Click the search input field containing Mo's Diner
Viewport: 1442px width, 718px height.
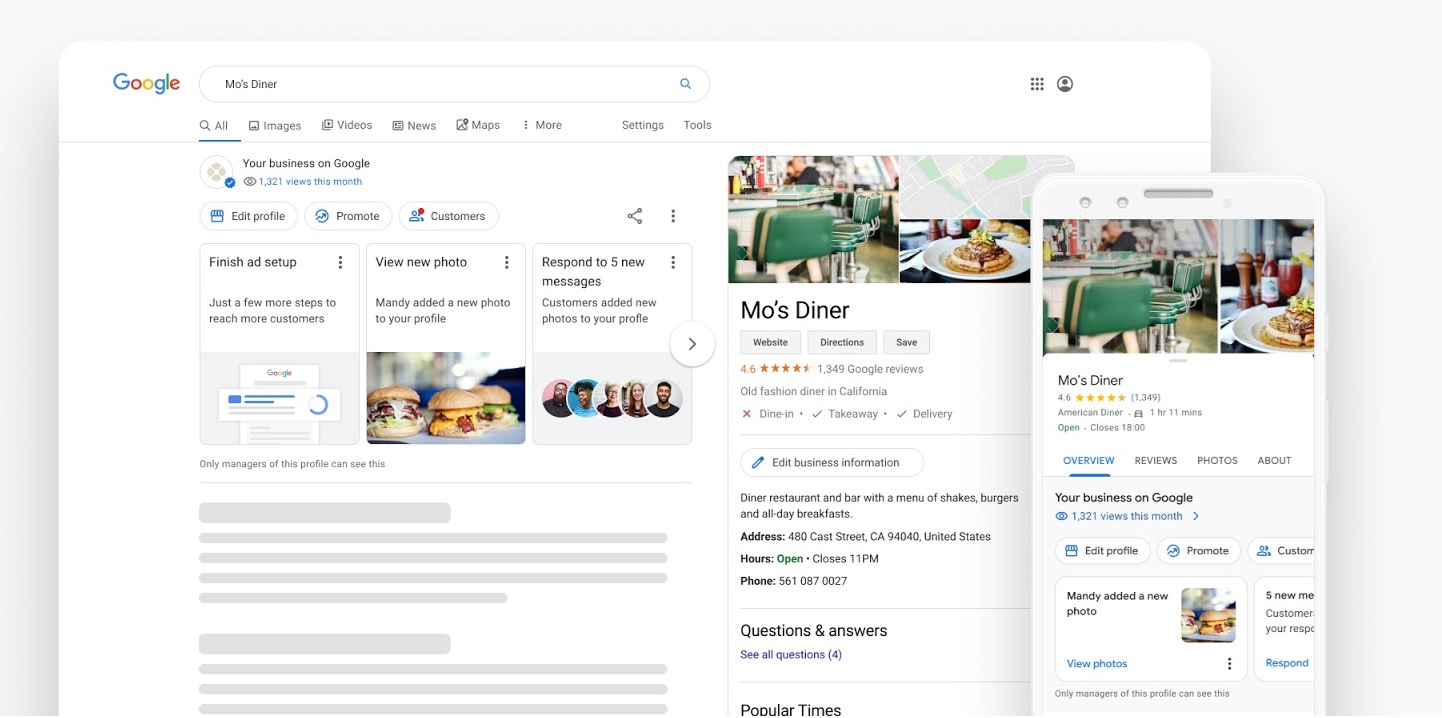[400, 83]
